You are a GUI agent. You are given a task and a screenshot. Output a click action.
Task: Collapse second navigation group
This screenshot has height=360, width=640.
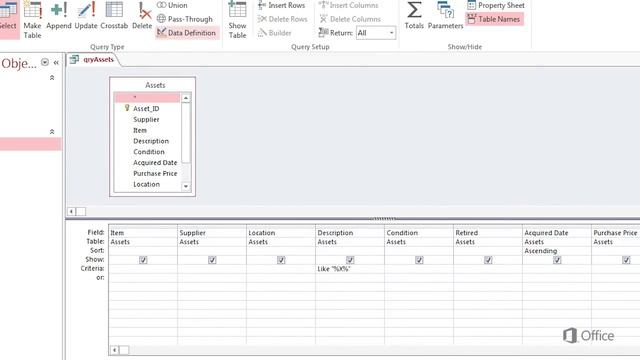(52, 131)
